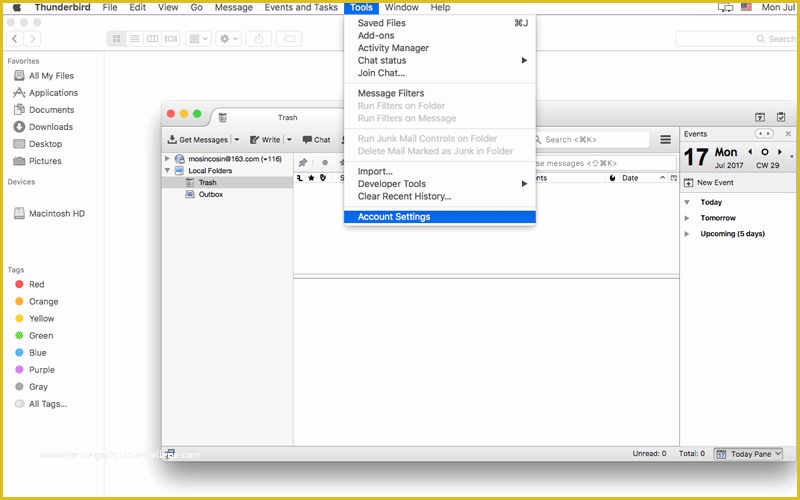
Task: Go to today circle button
Action: click(764, 152)
